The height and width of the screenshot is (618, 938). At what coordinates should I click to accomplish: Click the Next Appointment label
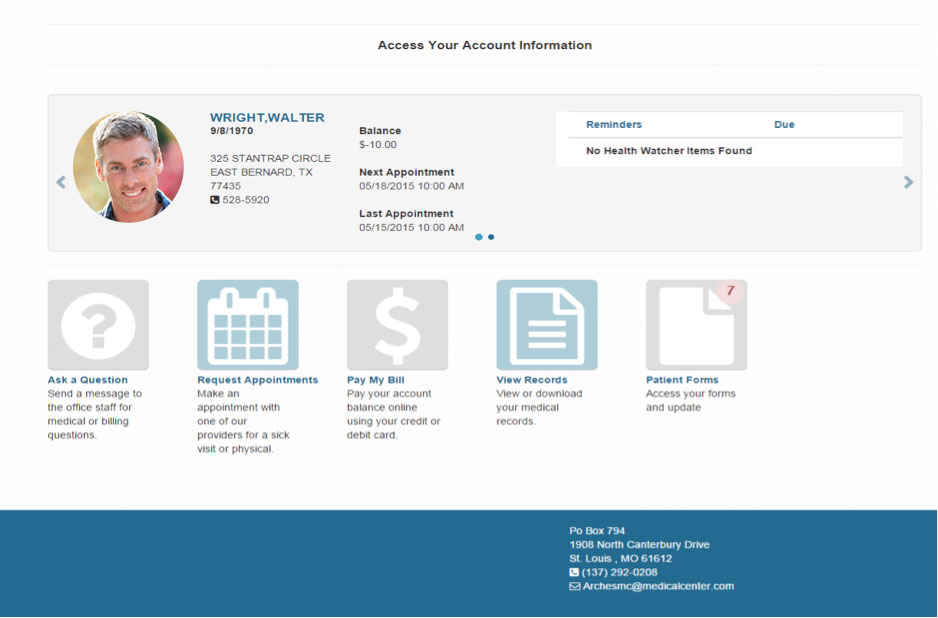pyautogui.click(x=407, y=172)
